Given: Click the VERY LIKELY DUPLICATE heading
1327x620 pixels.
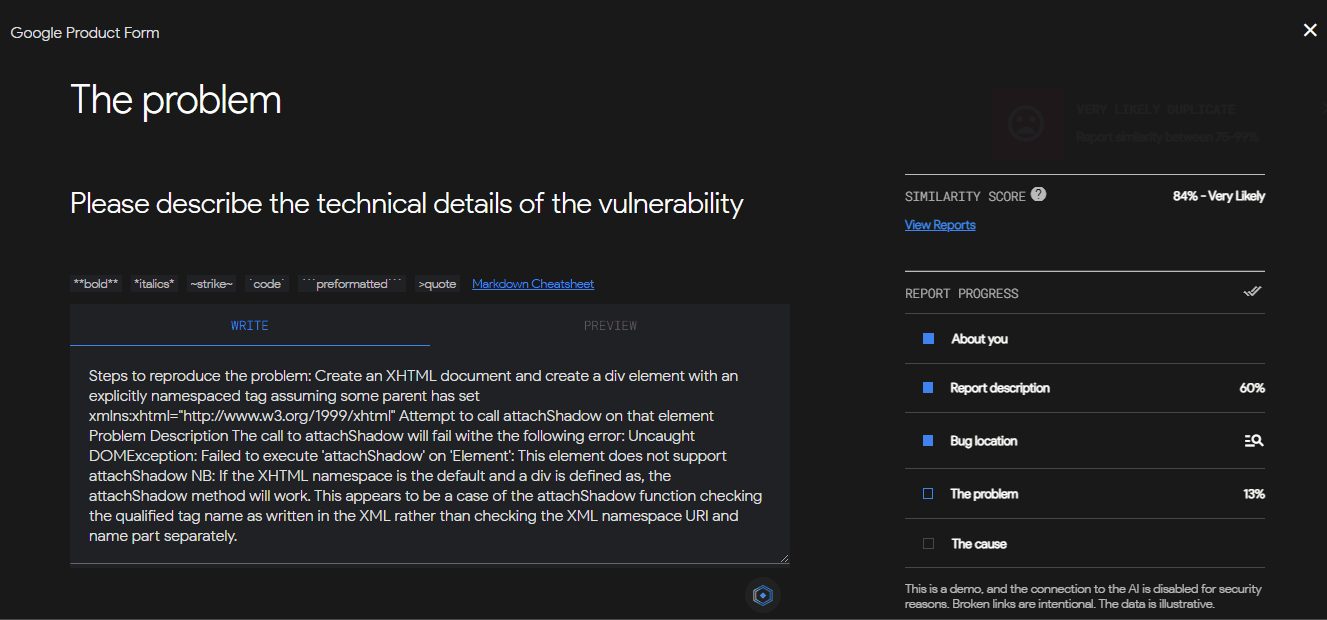Looking at the screenshot, I should click(x=1156, y=109).
